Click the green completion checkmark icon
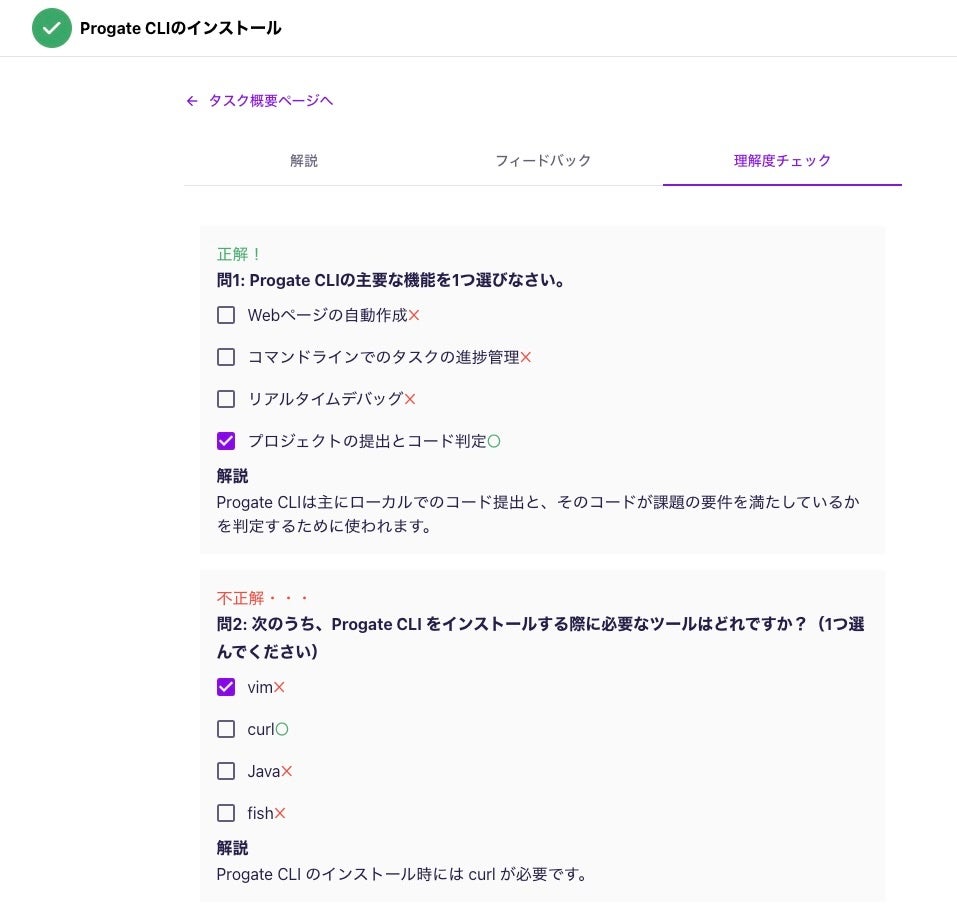 click(52, 28)
